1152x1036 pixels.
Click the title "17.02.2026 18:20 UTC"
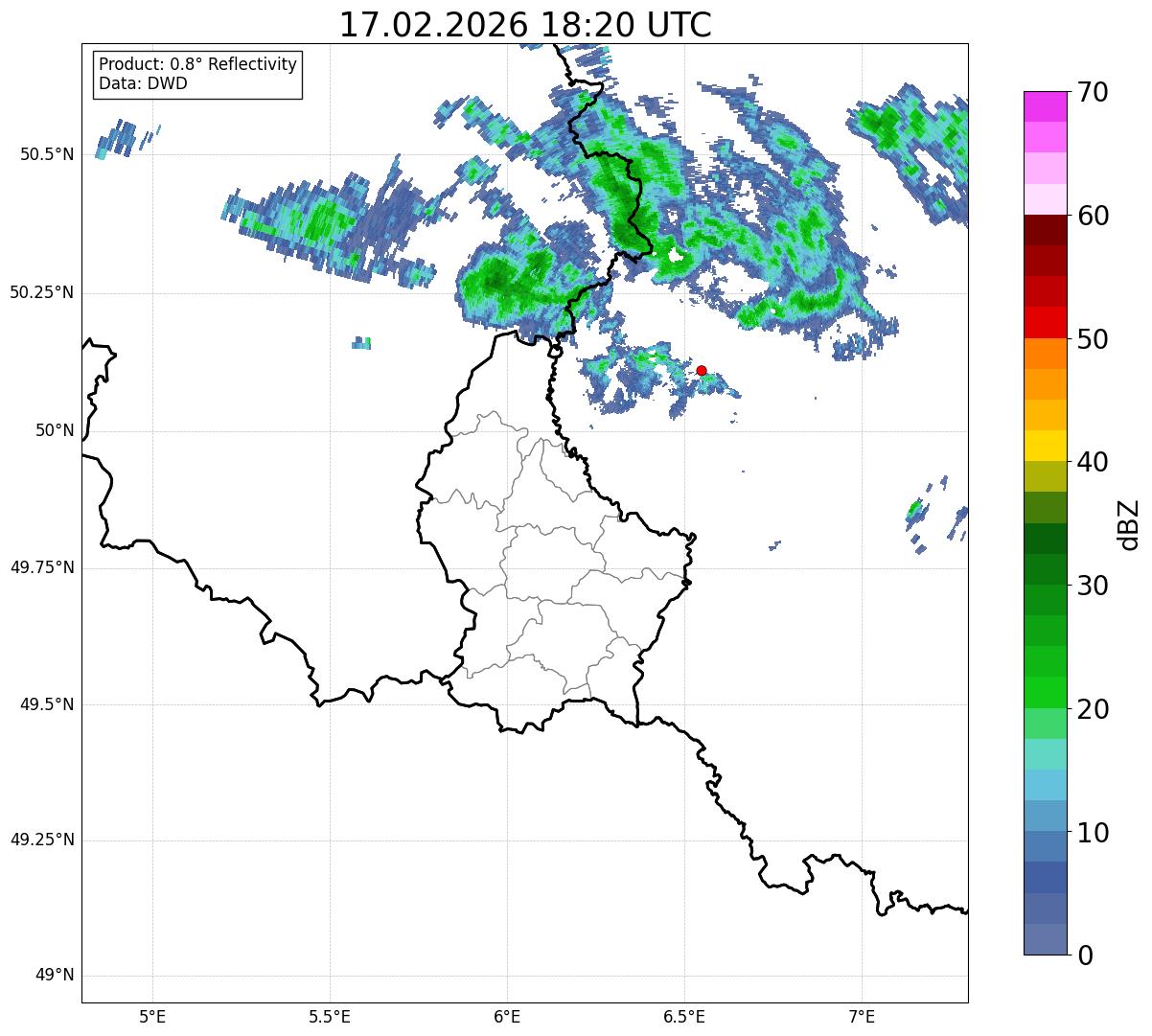[x=525, y=25]
